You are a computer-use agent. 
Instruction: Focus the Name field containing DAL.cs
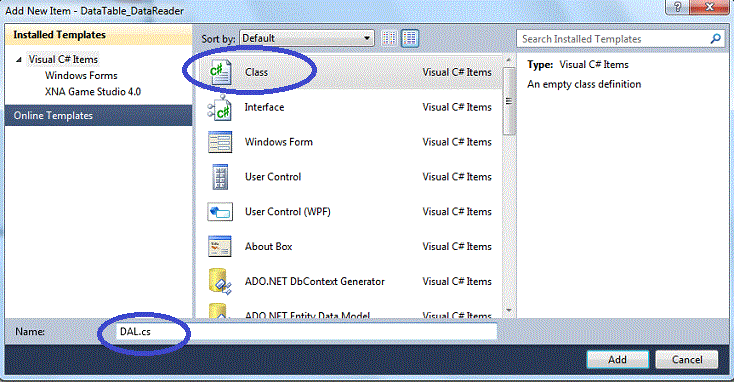click(306, 331)
